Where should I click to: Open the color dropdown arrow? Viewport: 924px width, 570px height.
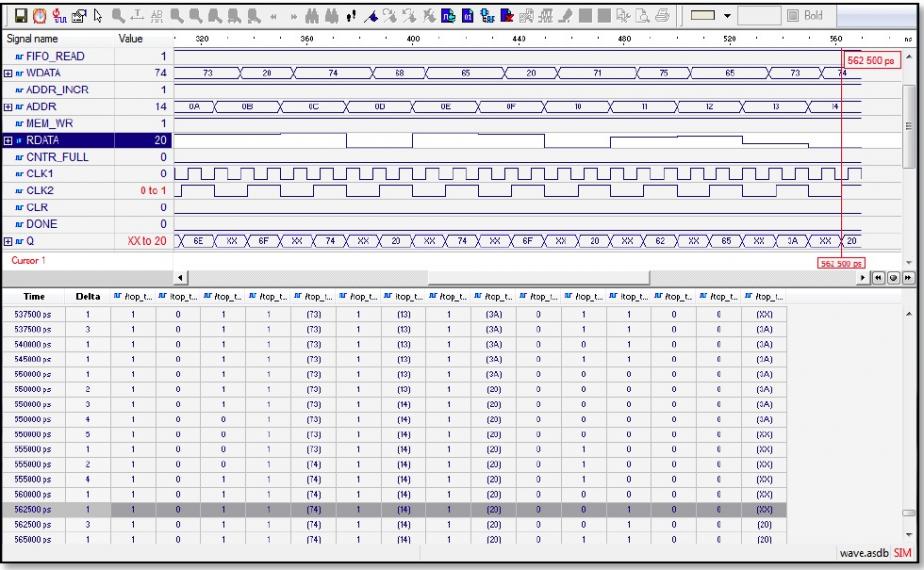pos(727,16)
